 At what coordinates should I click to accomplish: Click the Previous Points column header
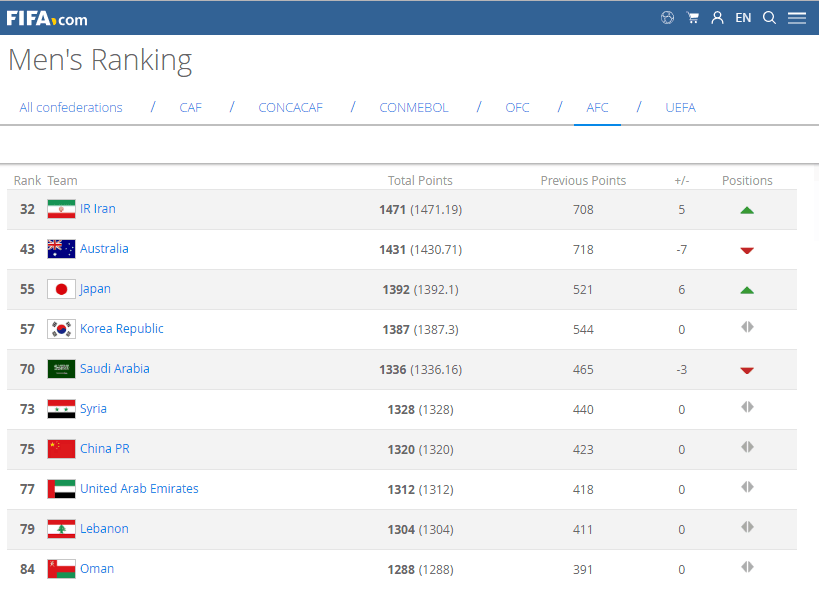point(583,181)
